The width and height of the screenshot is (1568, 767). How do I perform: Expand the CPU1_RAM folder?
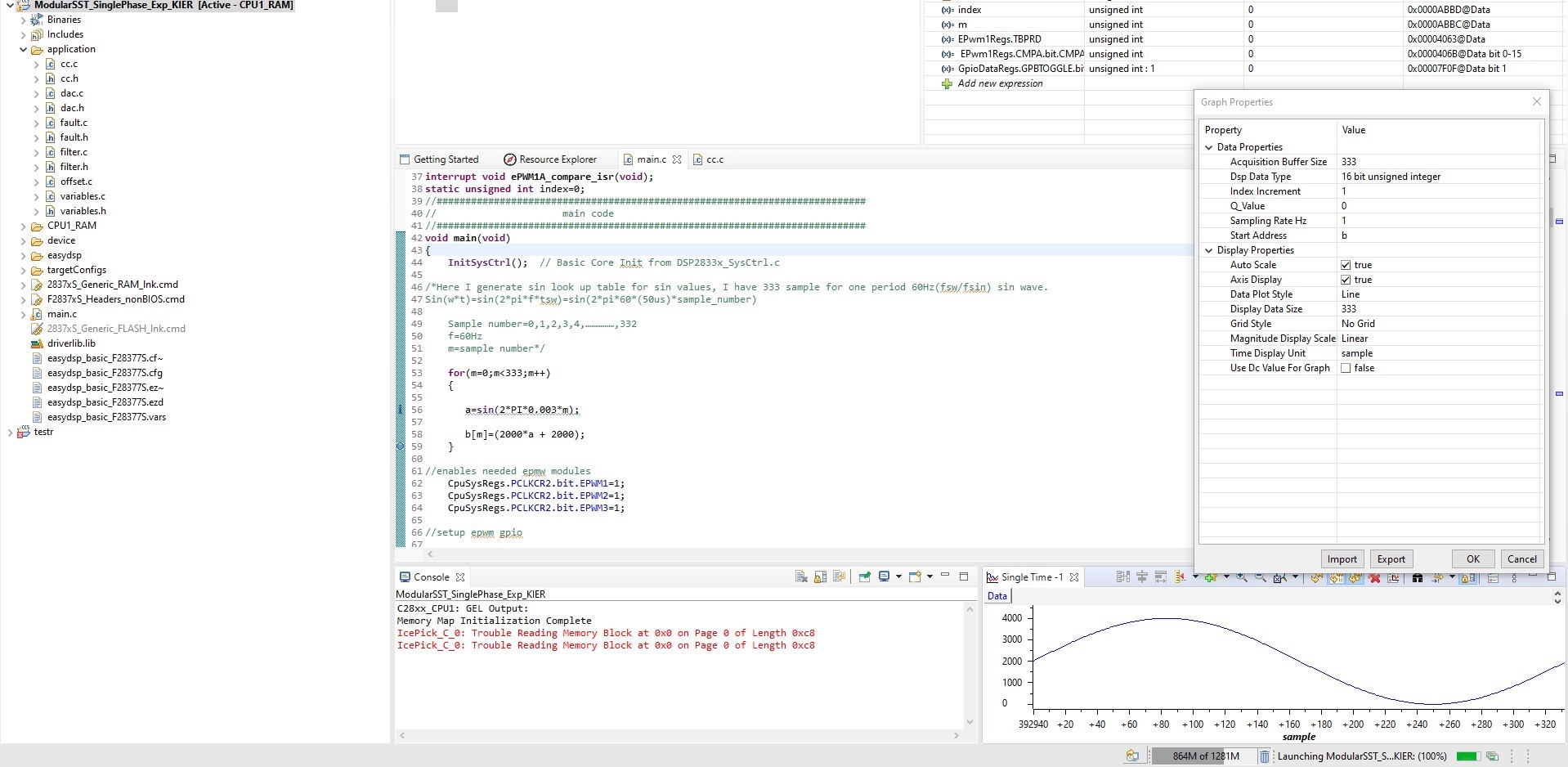(23, 226)
